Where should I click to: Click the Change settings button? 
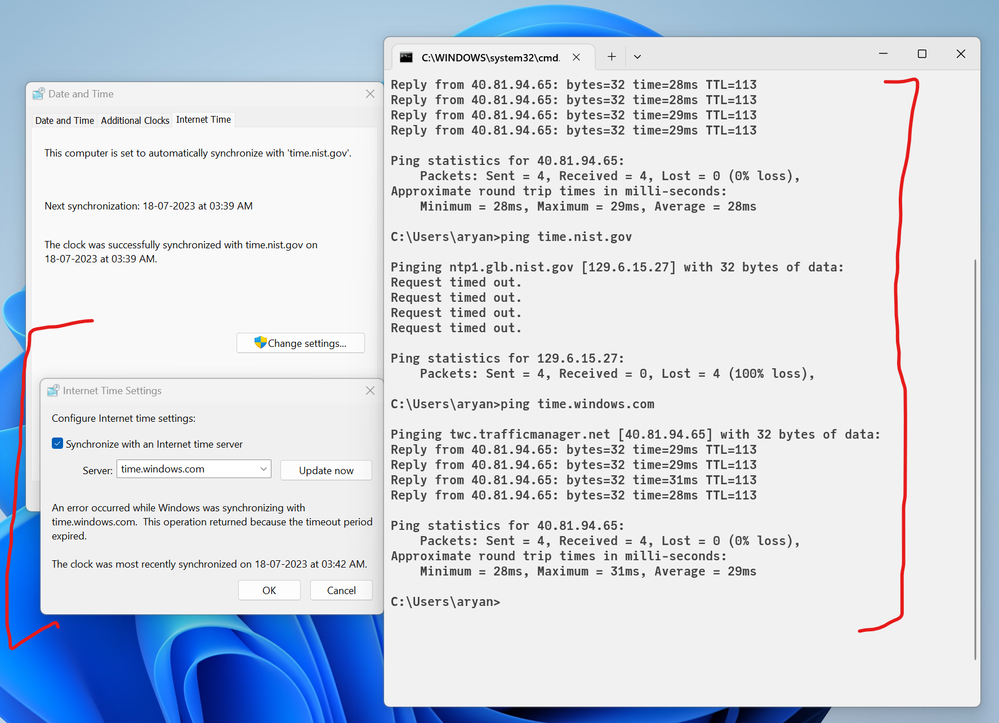301,343
